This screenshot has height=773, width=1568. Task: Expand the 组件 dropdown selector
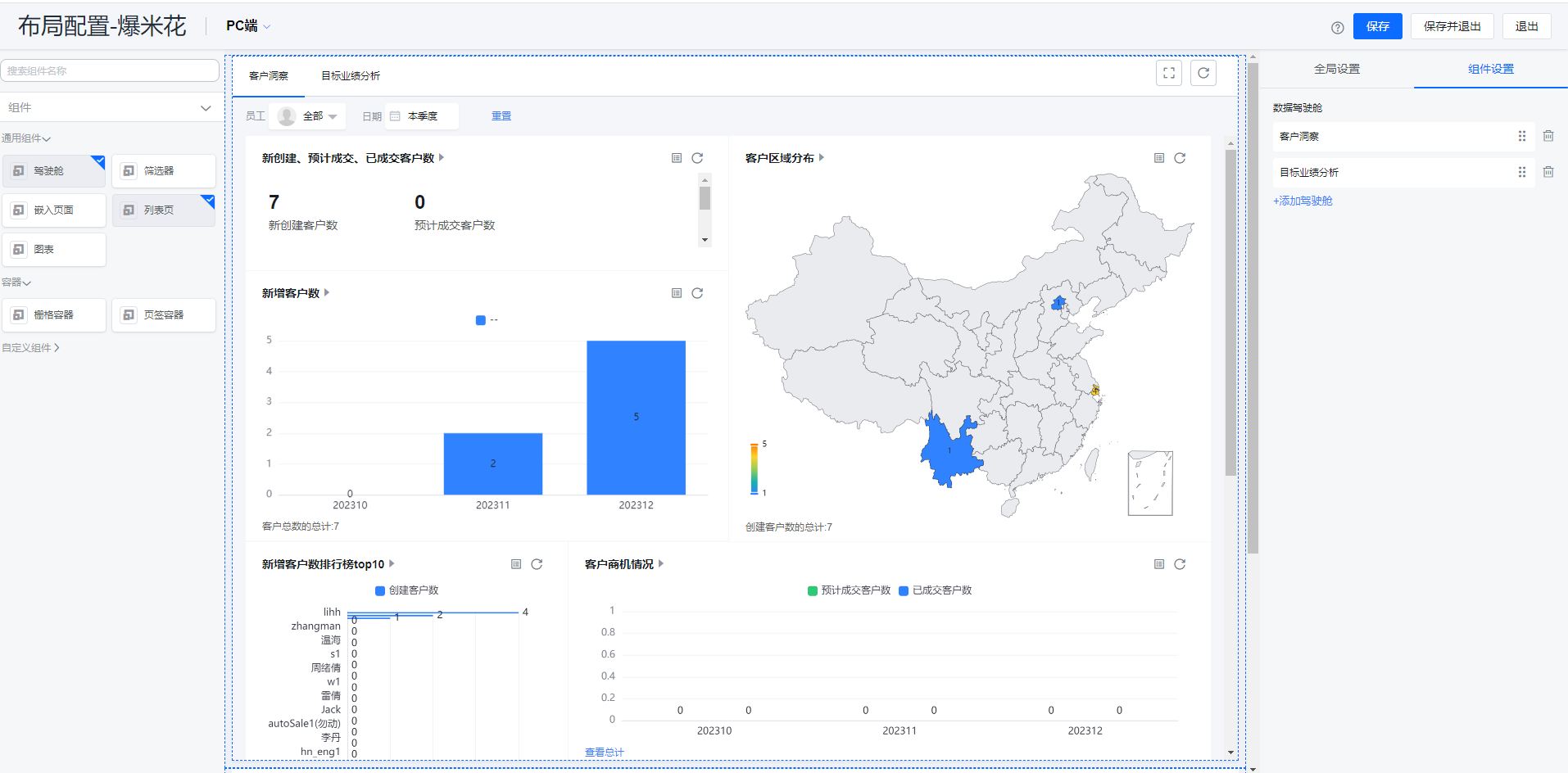(x=110, y=107)
